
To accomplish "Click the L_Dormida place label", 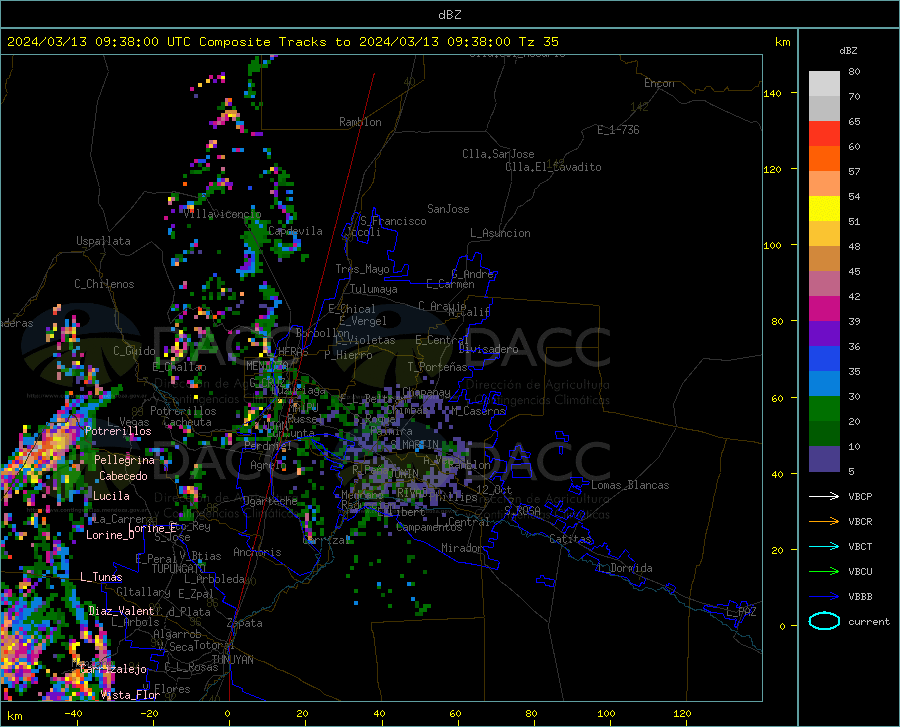I will tap(624, 568).
